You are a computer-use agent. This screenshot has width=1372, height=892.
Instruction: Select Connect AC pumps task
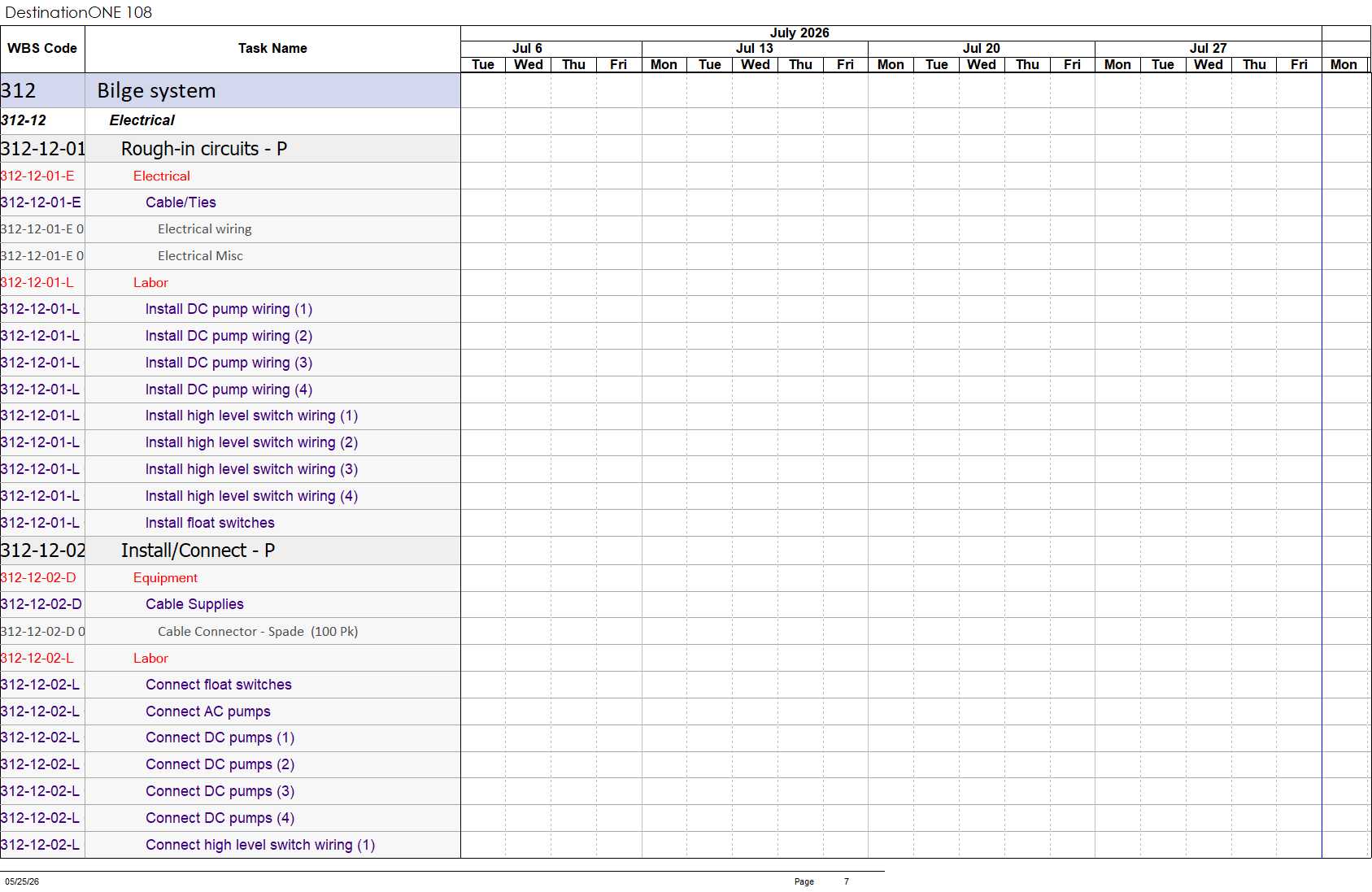230,711
